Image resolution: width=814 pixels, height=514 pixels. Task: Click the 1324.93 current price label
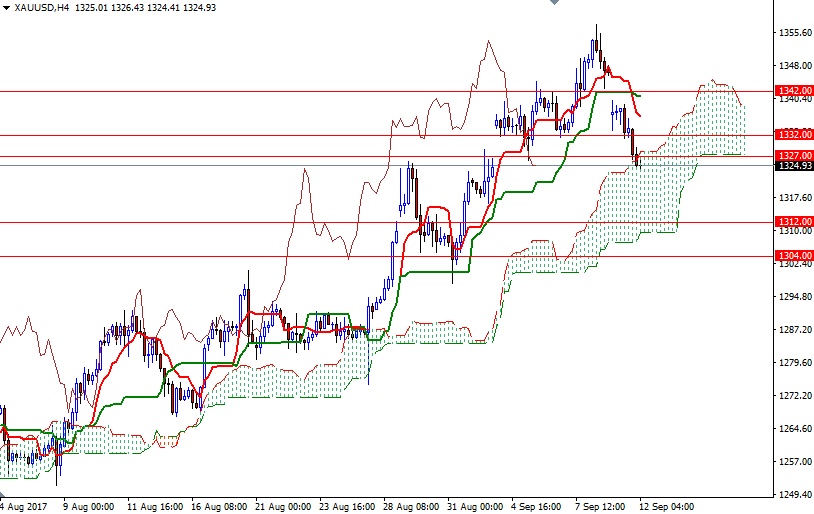point(793,166)
